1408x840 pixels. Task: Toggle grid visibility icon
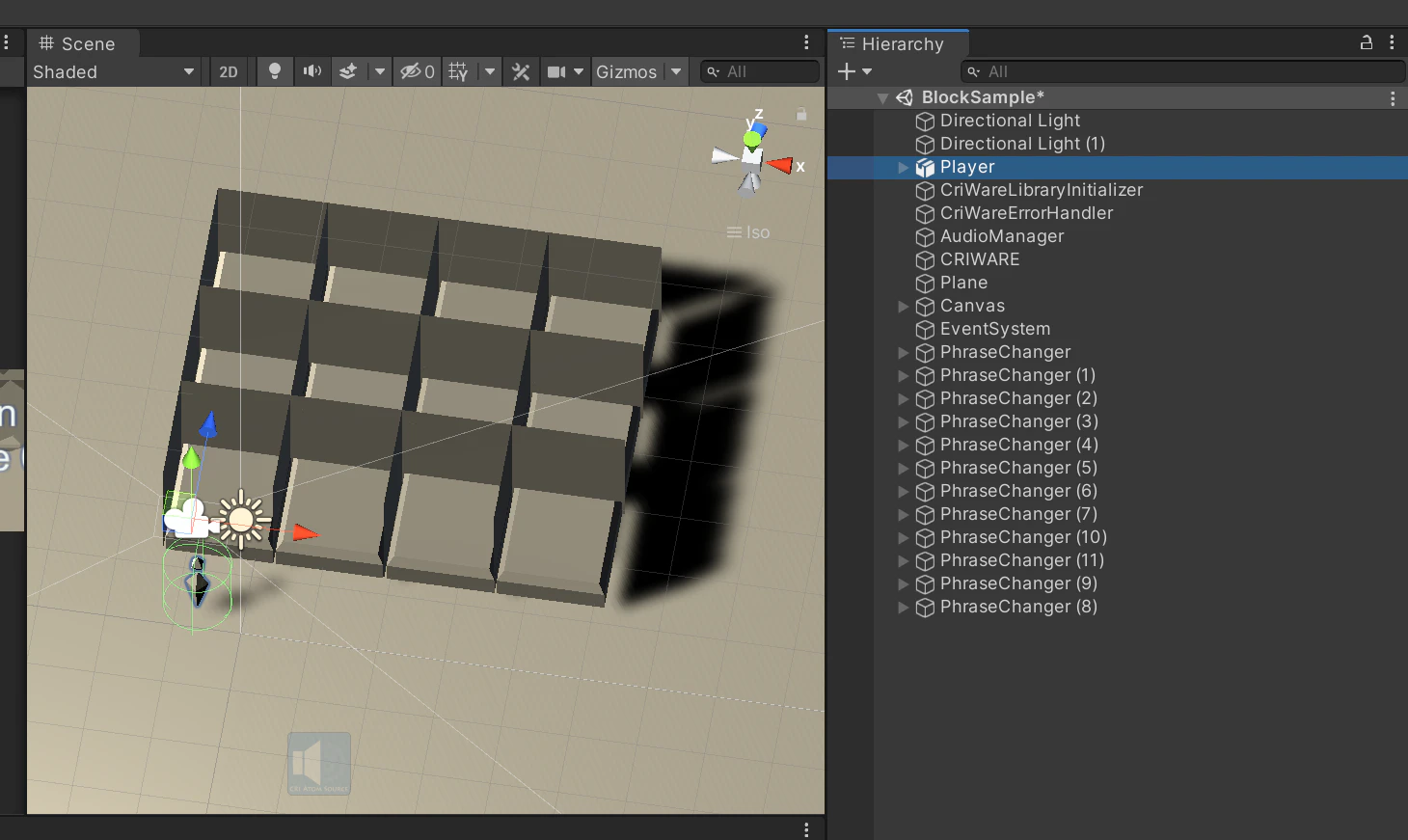pos(459,71)
